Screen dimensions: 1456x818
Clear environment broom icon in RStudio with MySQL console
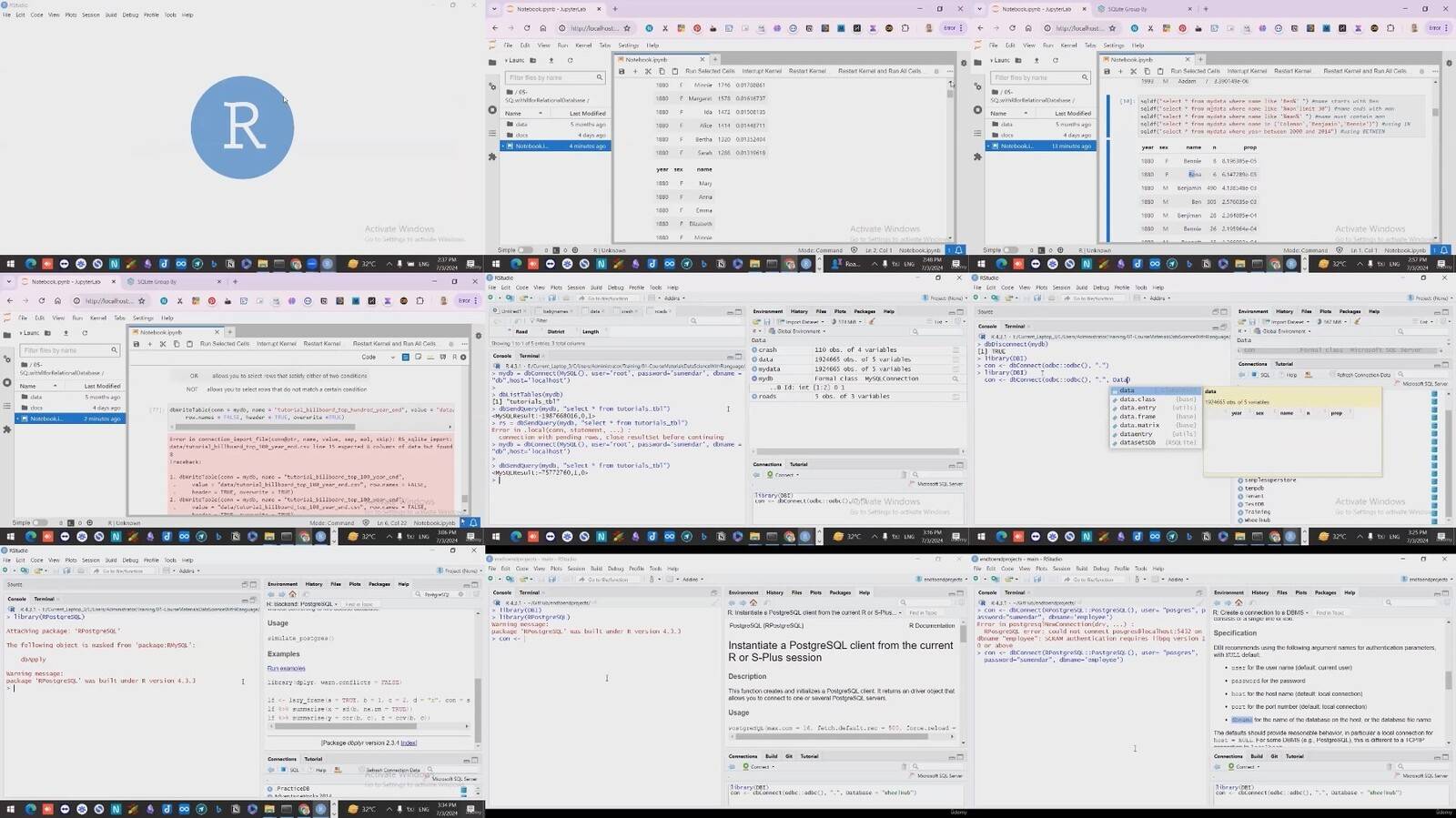[872, 321]
